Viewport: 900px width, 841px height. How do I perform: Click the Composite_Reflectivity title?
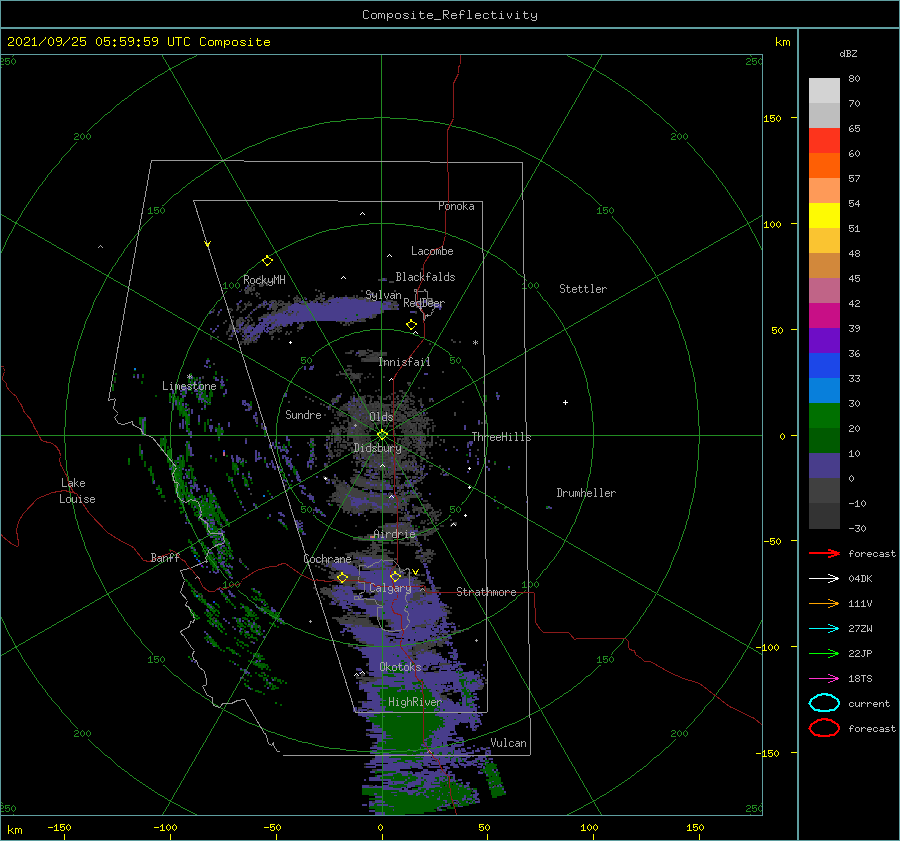coord(450,15)
